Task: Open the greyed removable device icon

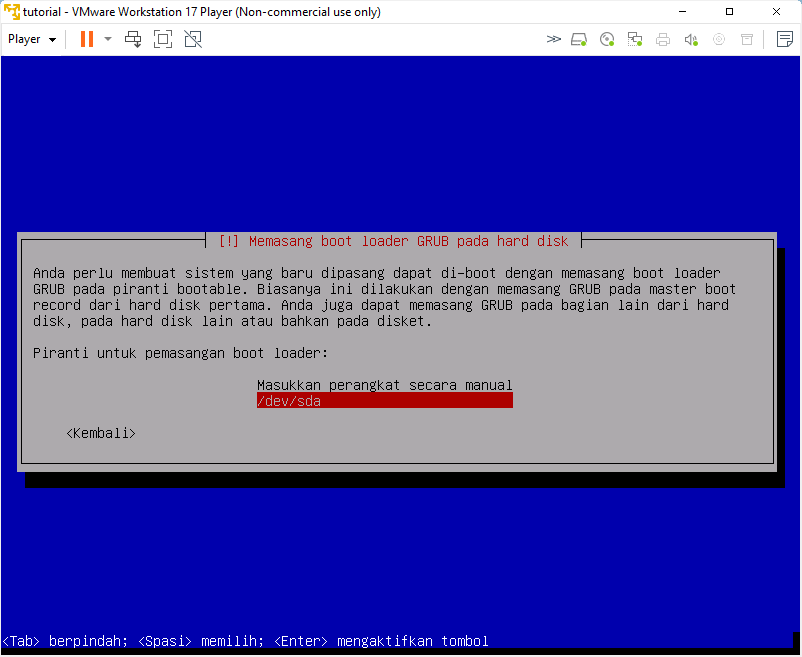Action: (747, 39)
